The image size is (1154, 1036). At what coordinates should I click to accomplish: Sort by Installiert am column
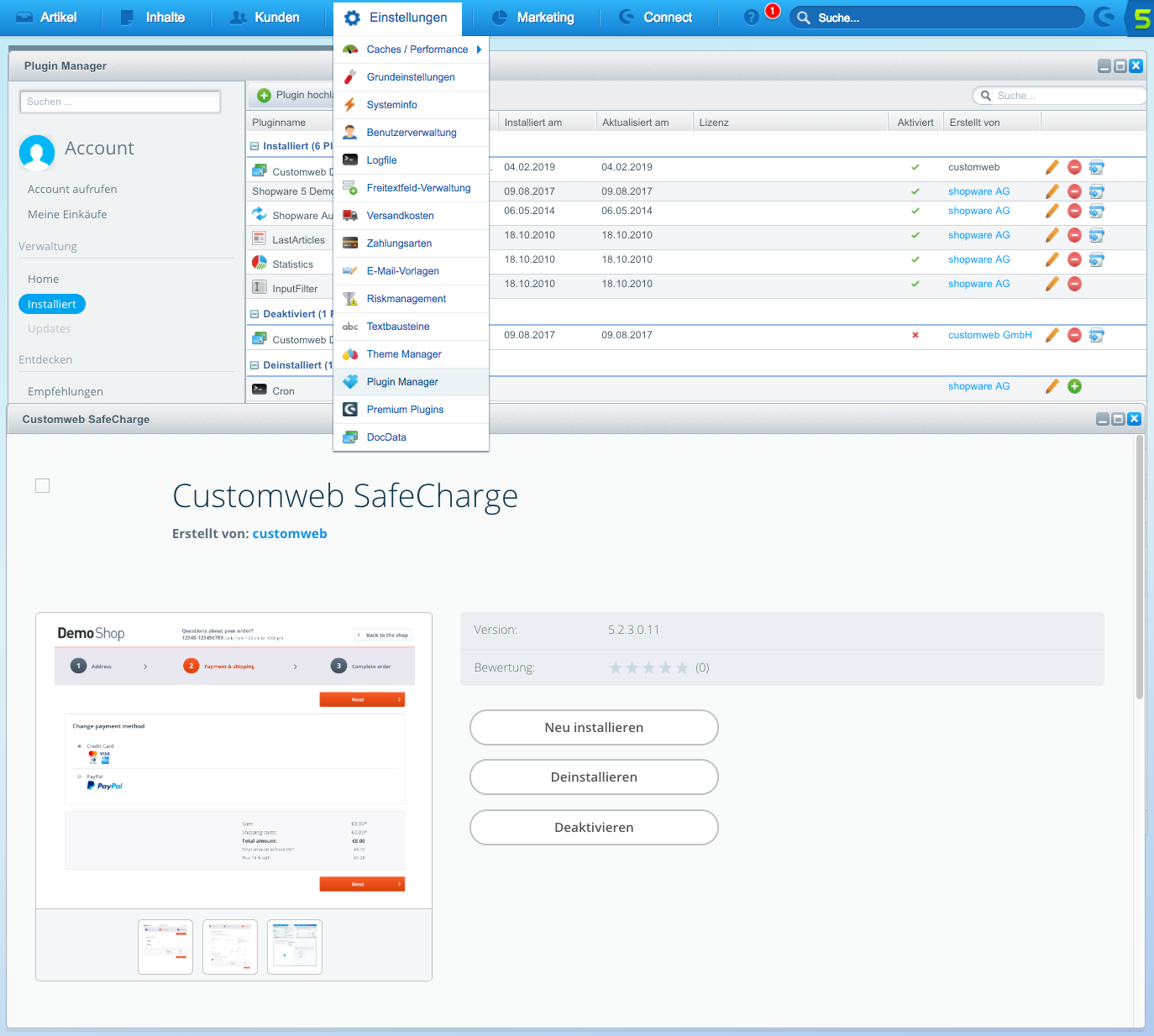coord(547,123)
